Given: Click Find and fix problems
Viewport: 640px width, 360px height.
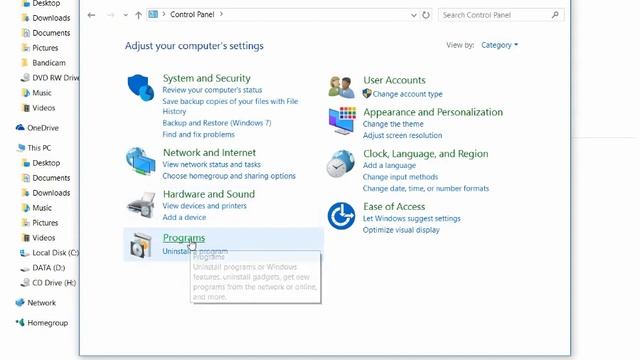Looking at the screenshot, I should 198,134.
